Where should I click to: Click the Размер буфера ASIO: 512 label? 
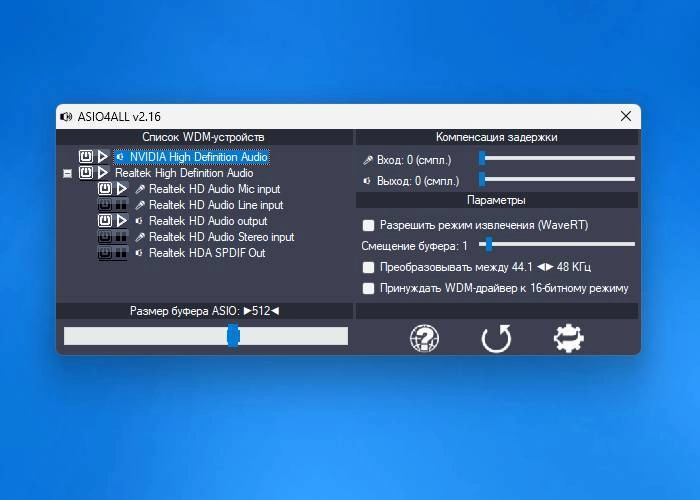tap(204, 311)
